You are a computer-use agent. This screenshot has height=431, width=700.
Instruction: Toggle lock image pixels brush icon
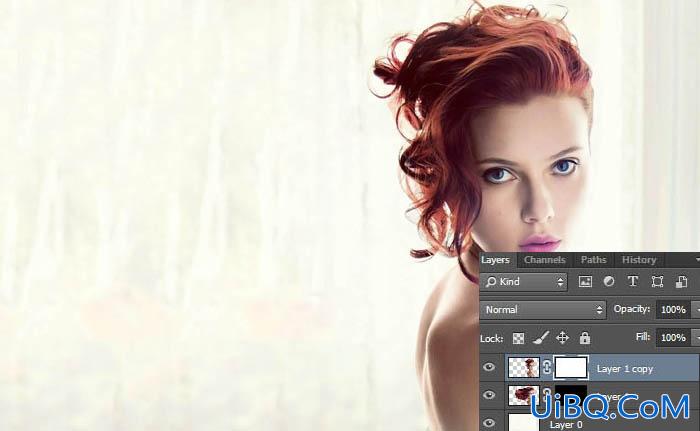point(541,338)
